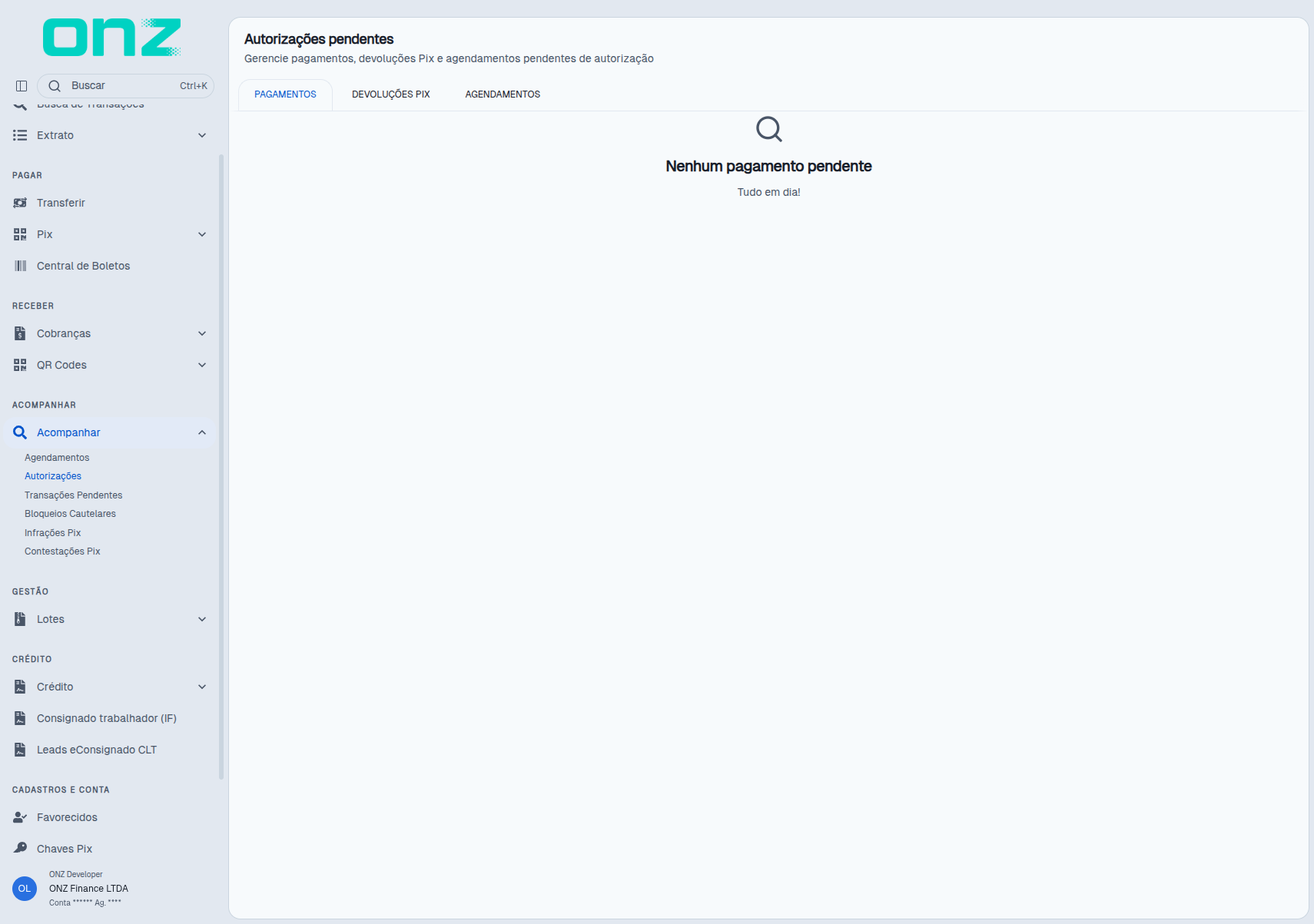Screen dimensions: 1314x924
Task: Open Agendamentos under Acompanhar
Action: tap(57, 458)
